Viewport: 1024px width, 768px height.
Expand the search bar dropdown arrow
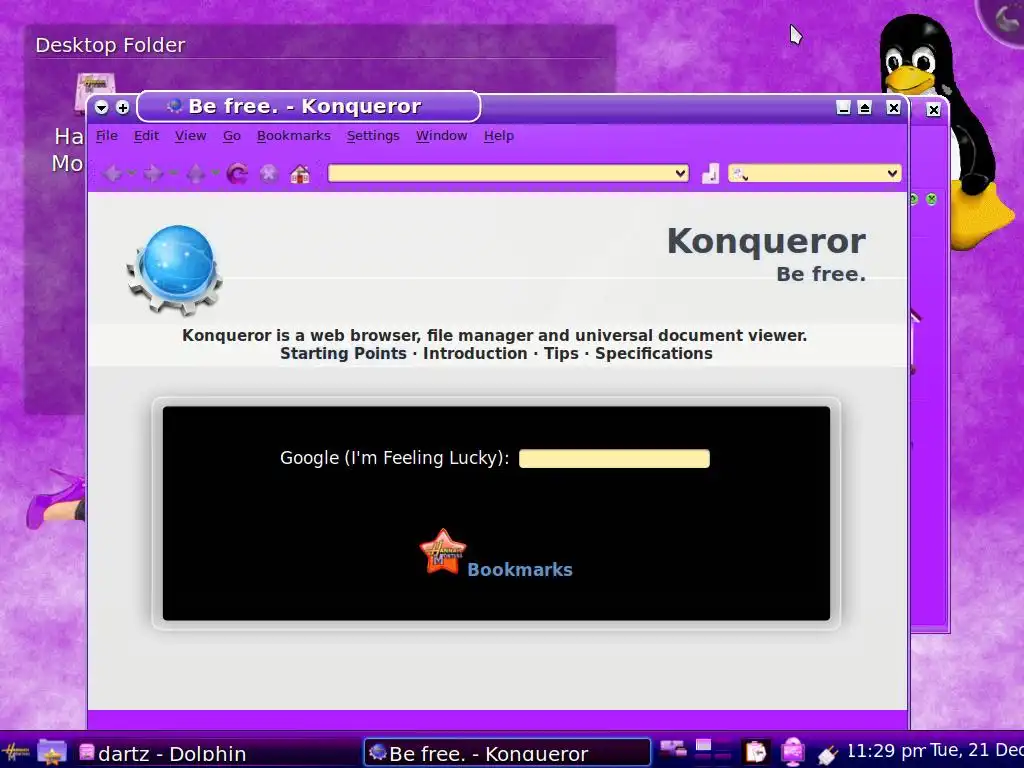click(x=892, y=173)
